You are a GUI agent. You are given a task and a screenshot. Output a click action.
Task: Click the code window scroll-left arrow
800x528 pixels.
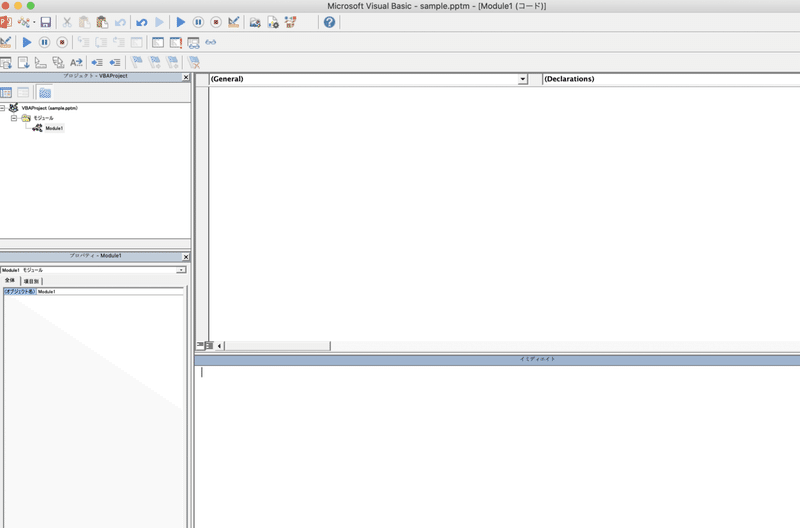coord(219,346)
